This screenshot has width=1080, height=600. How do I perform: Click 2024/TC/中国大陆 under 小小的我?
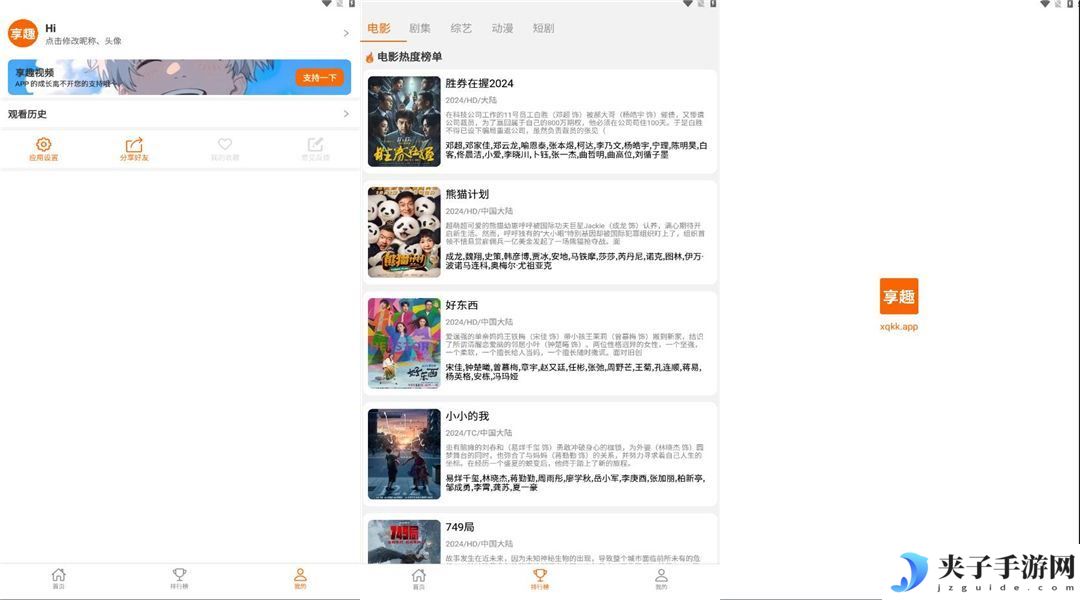479,433
